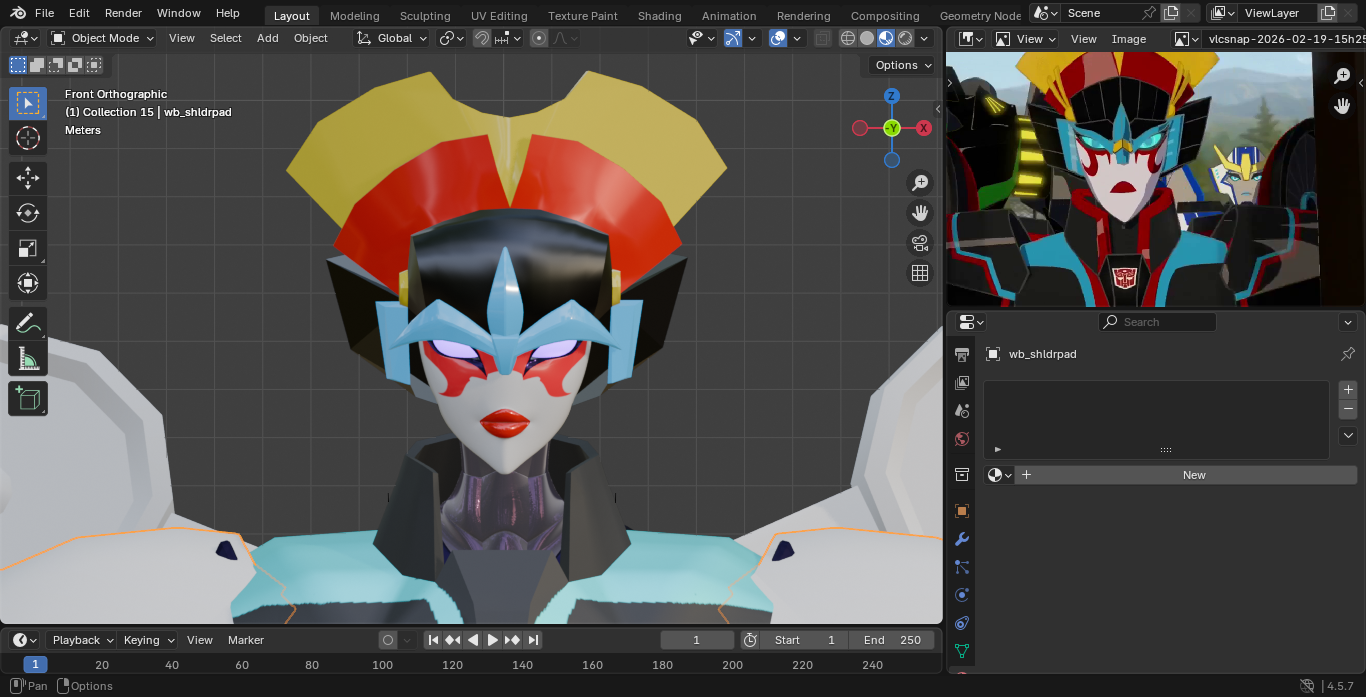Image resolution: width=1366 pixels, height=697 pixels.
Task: Add a material slot with plus
Action: (1348, 390)
